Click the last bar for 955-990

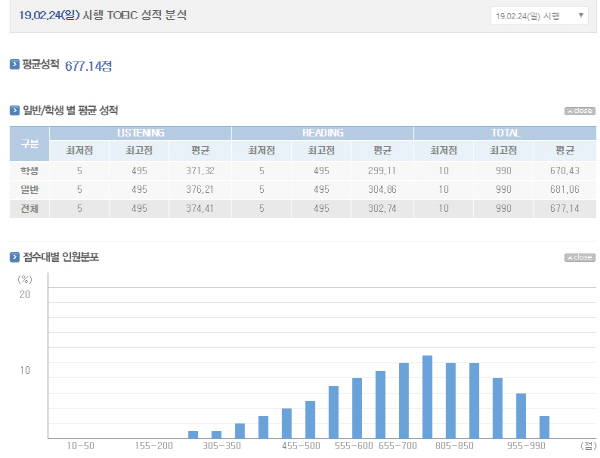coord(545,427)
